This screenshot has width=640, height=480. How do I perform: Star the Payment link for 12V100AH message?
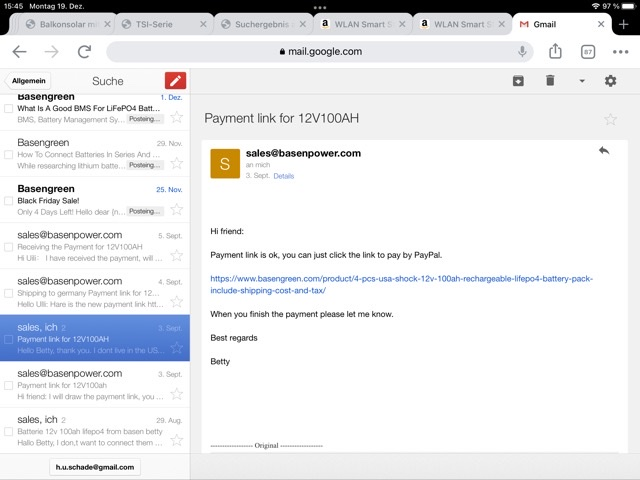pyautogui.click(x=611, y=119)
